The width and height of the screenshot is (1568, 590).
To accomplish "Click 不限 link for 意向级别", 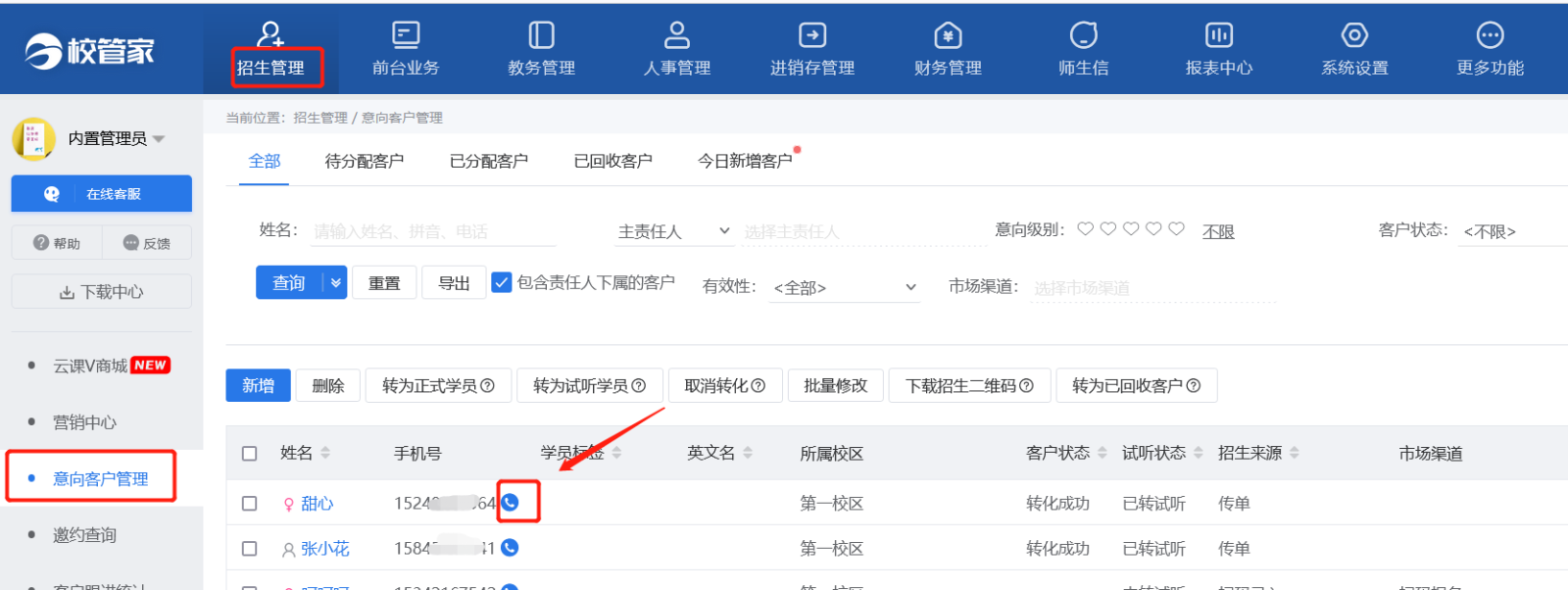I will [1218, 231].
